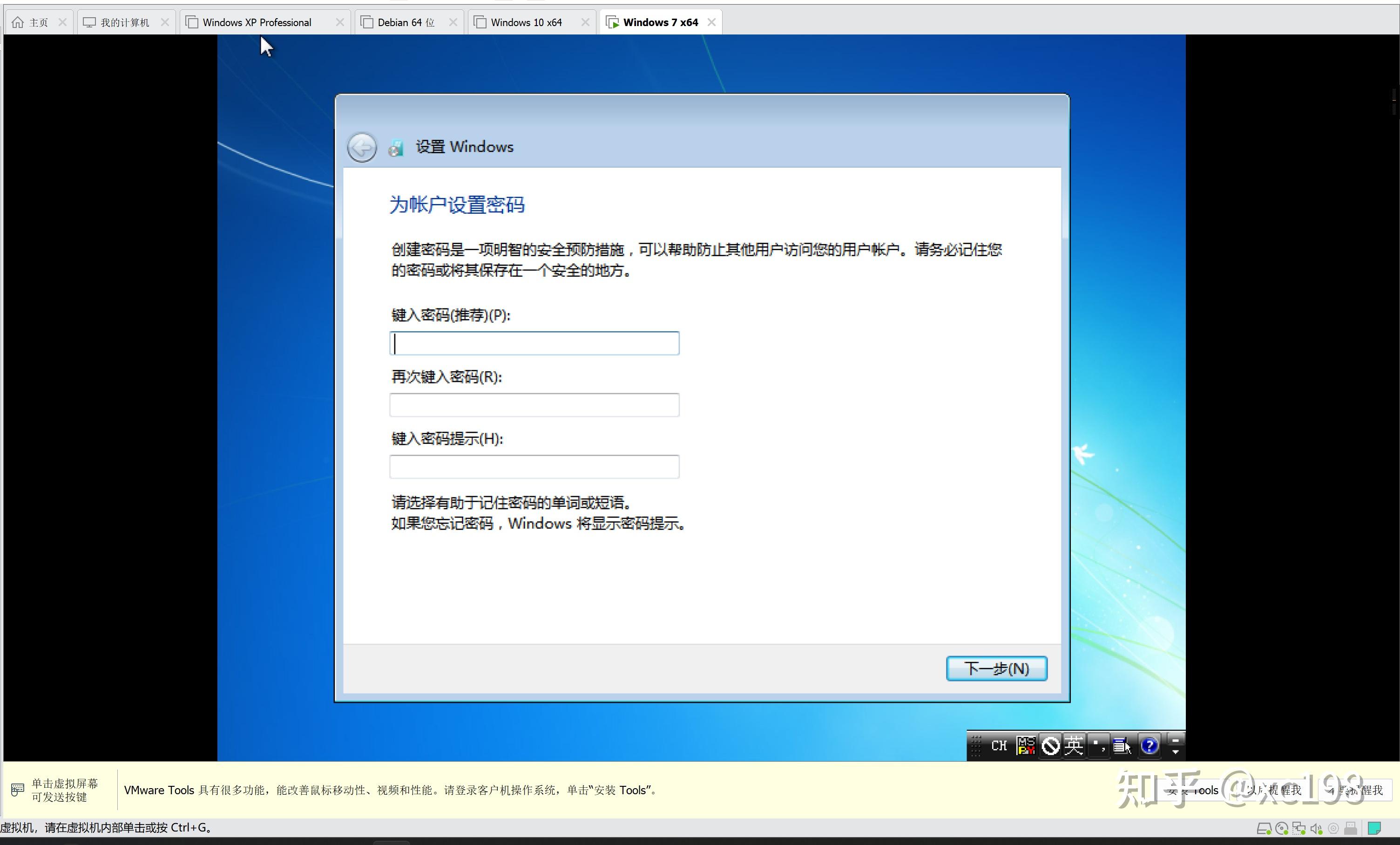Switch to the 我的计算机 tab
Screen dimensions: 1400x845
click(x=124, y=21)
